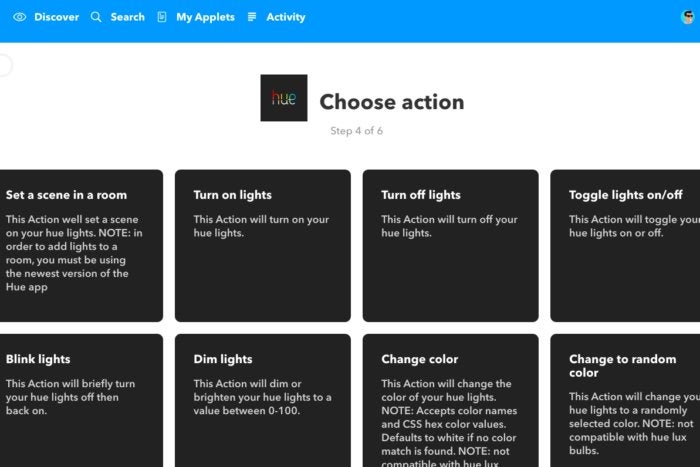Open the Search menu item

pyautogui.click(x=128, y=17)
